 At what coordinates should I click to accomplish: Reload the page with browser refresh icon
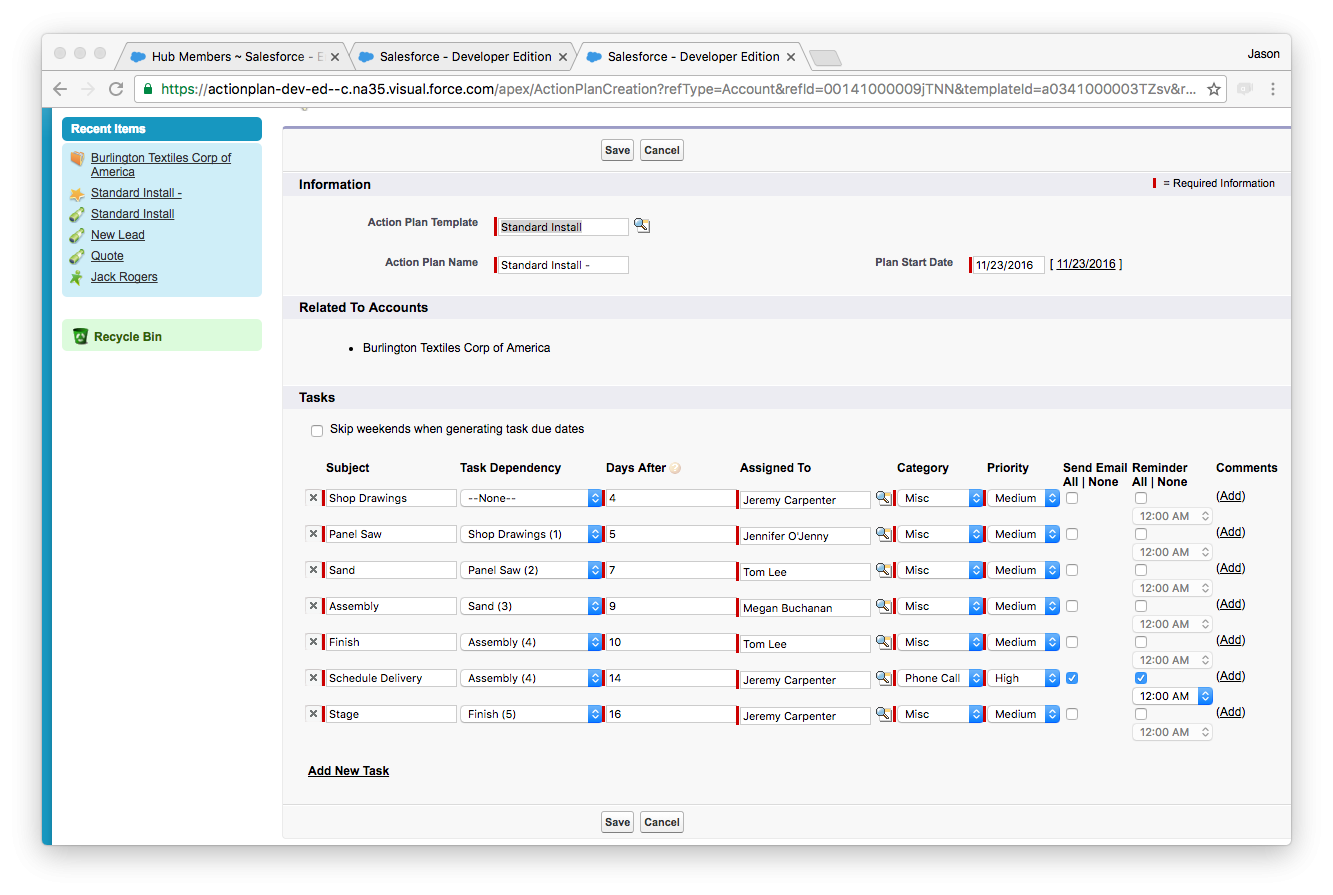point(116,89)
